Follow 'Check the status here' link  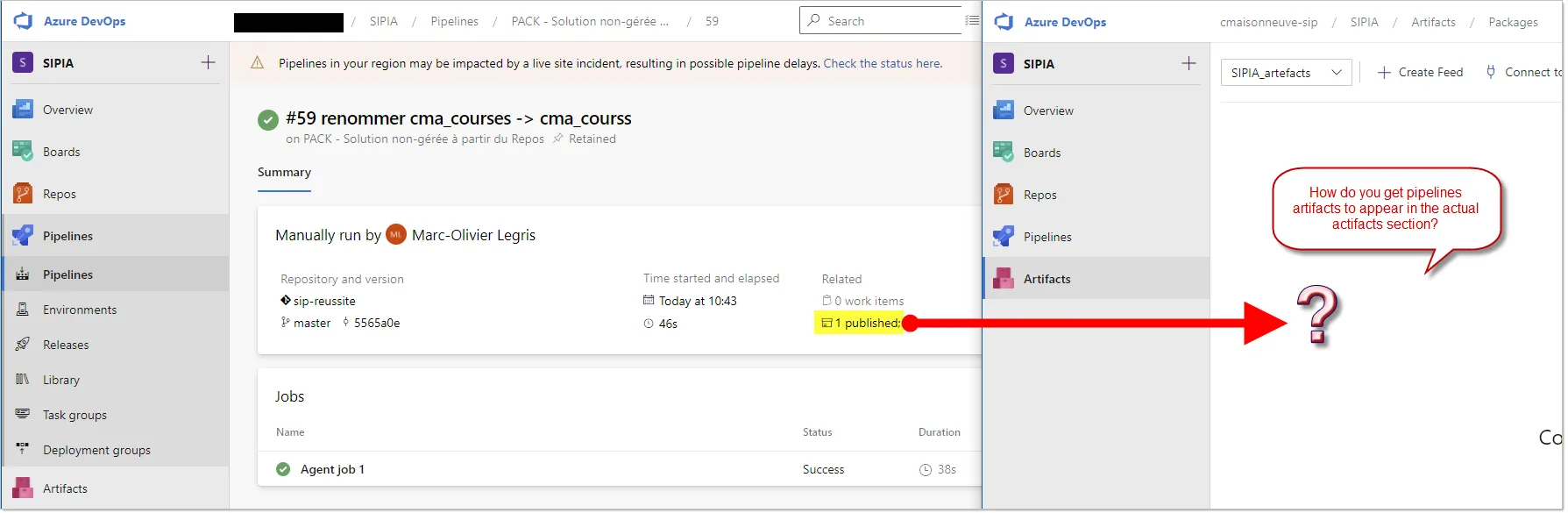point(883,63)
